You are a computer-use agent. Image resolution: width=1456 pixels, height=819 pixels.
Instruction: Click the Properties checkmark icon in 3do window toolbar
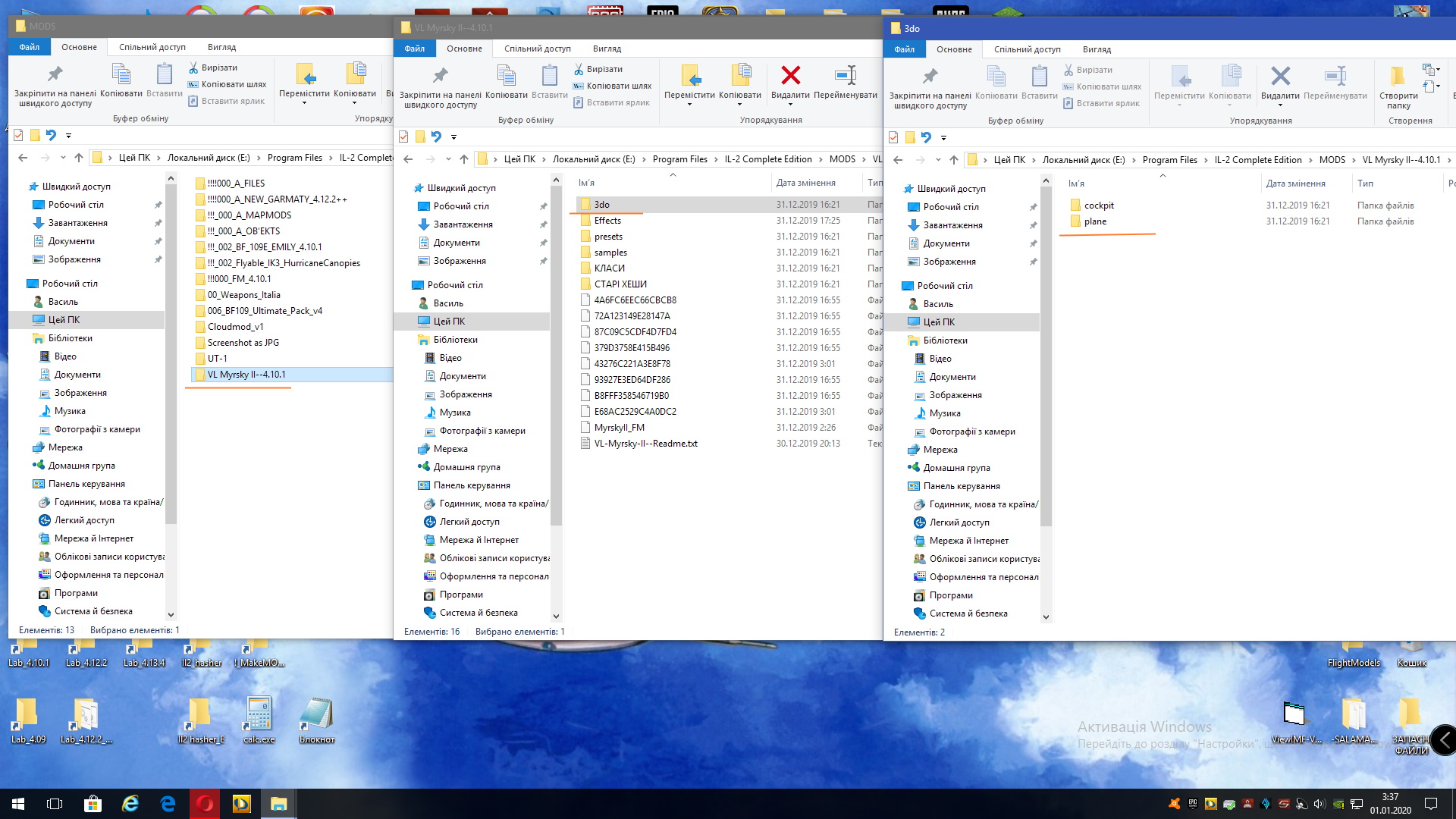click(893, 137)
